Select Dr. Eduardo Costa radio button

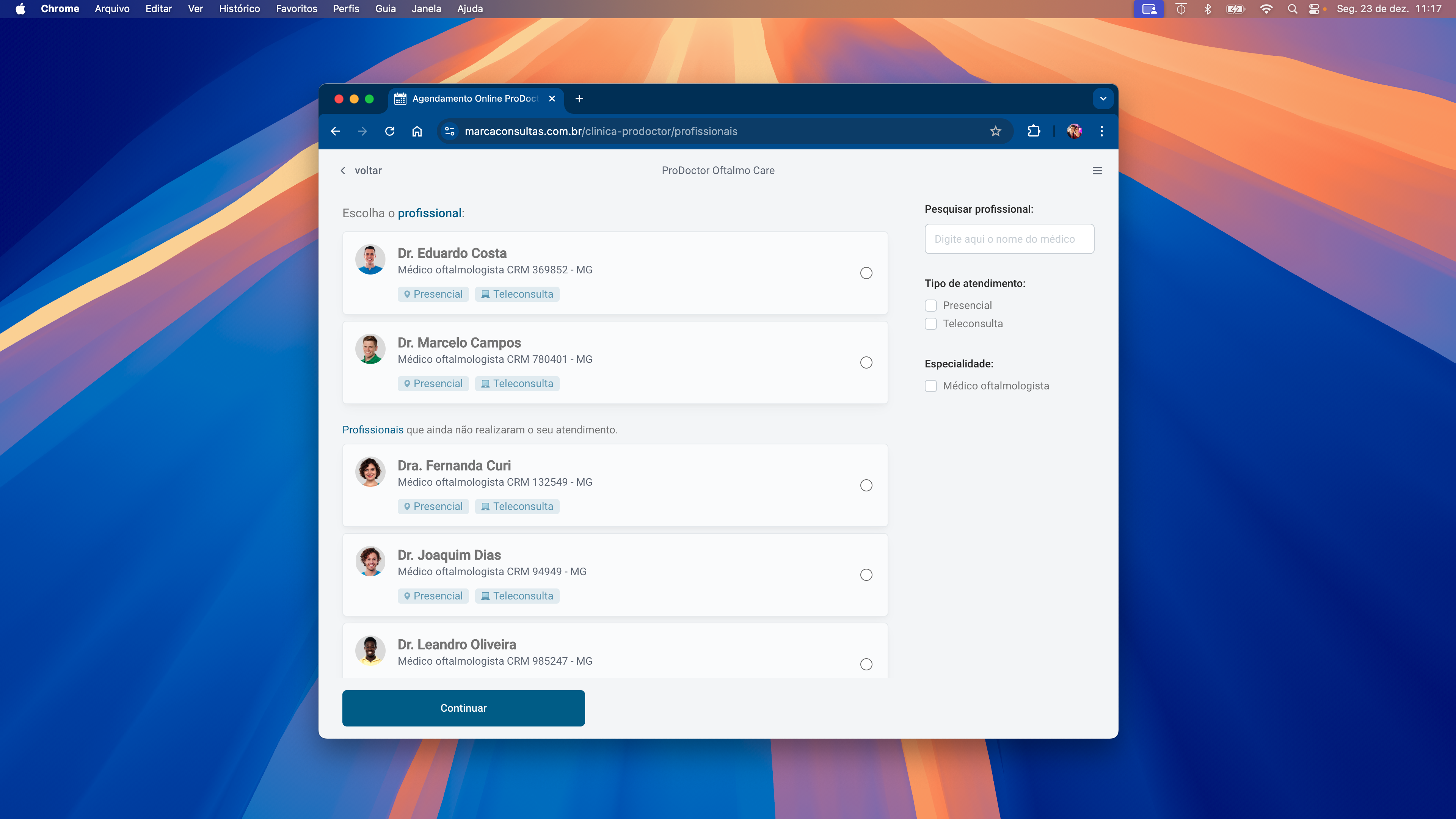pyautogui.click(x=866, y=273)
